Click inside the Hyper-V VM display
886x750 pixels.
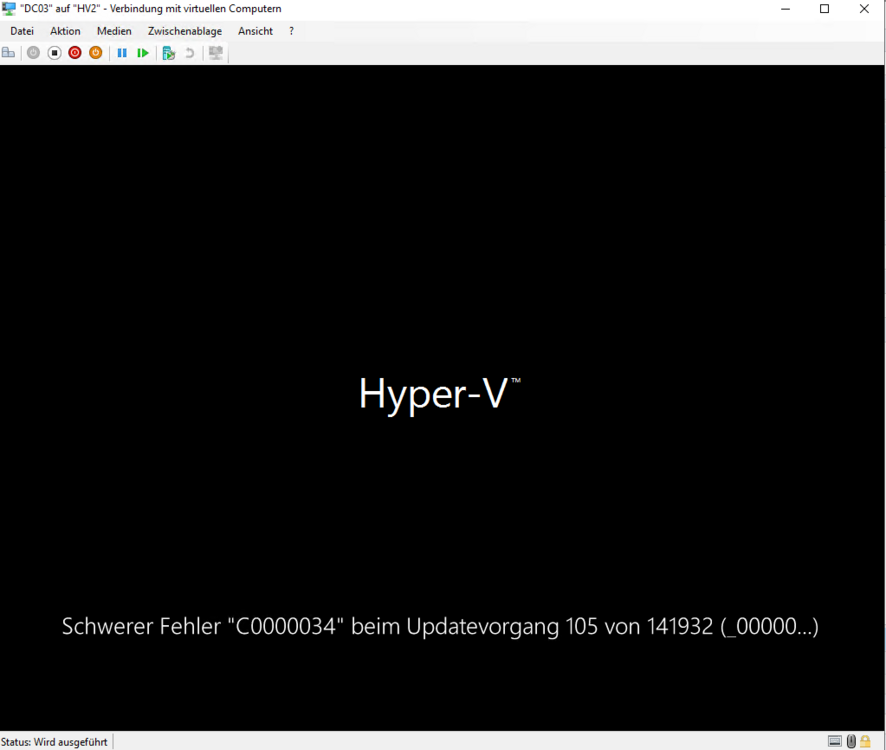coord(440,300)
